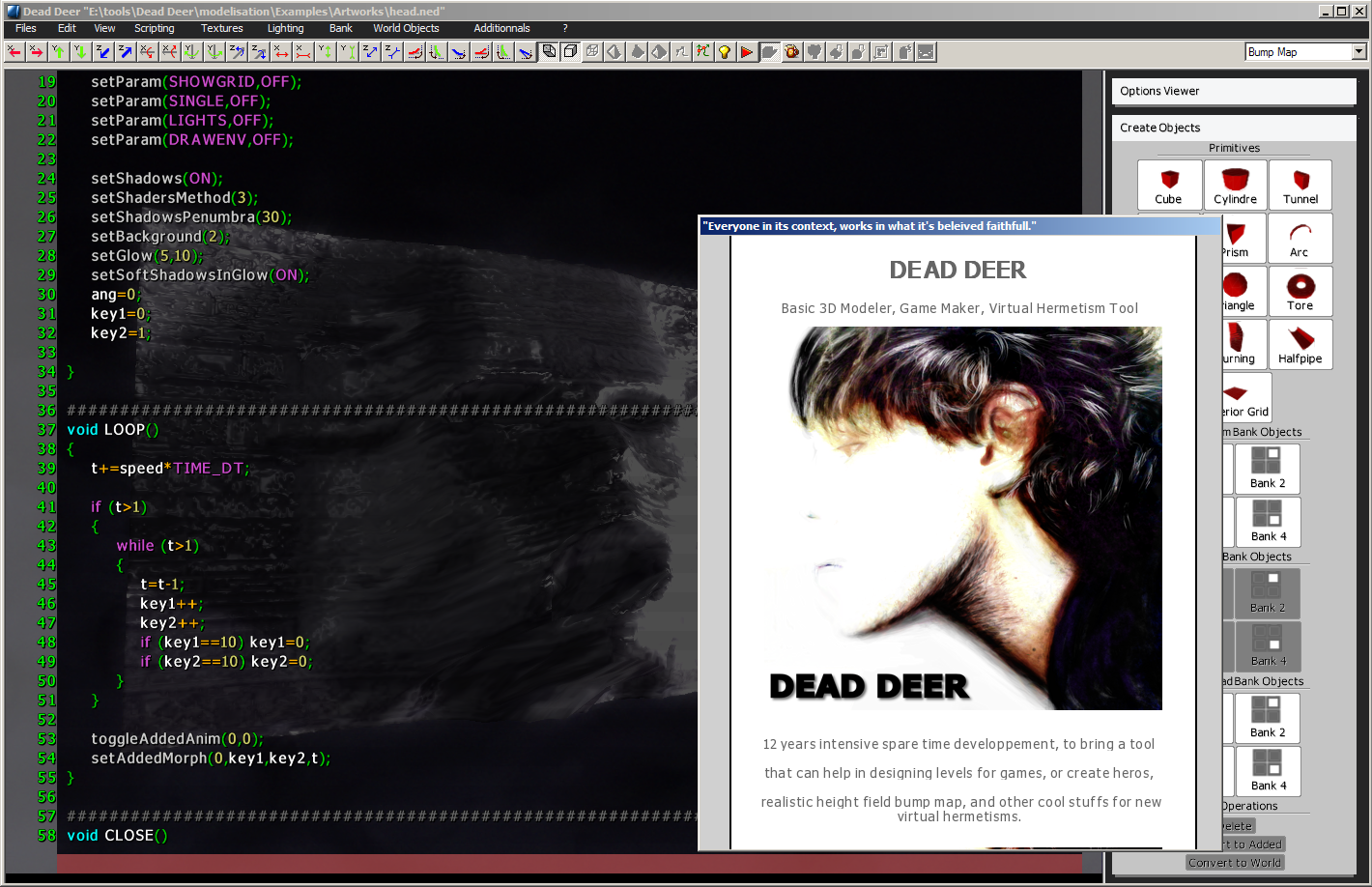The width and height of the screenshot is (1372, 887).
Task: Open the question mark help menu
Action: tap(565, 28)
